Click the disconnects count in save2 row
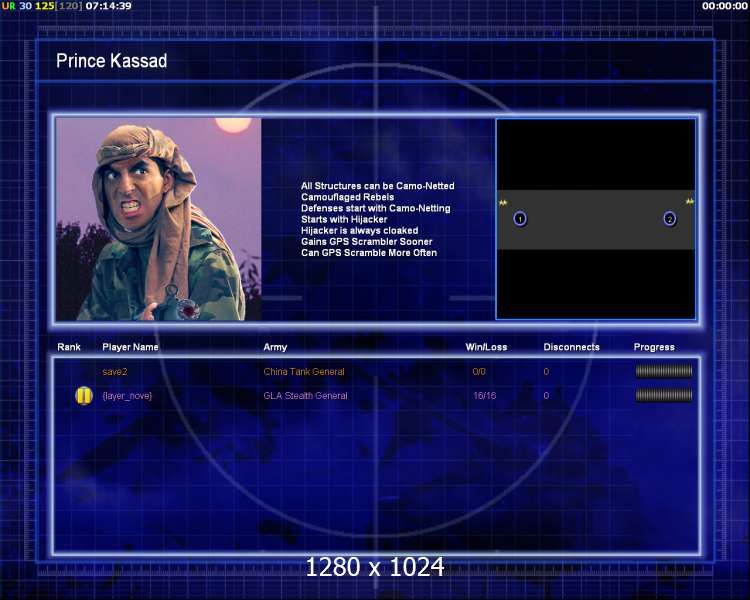750x600 pixels. point(546,372)
